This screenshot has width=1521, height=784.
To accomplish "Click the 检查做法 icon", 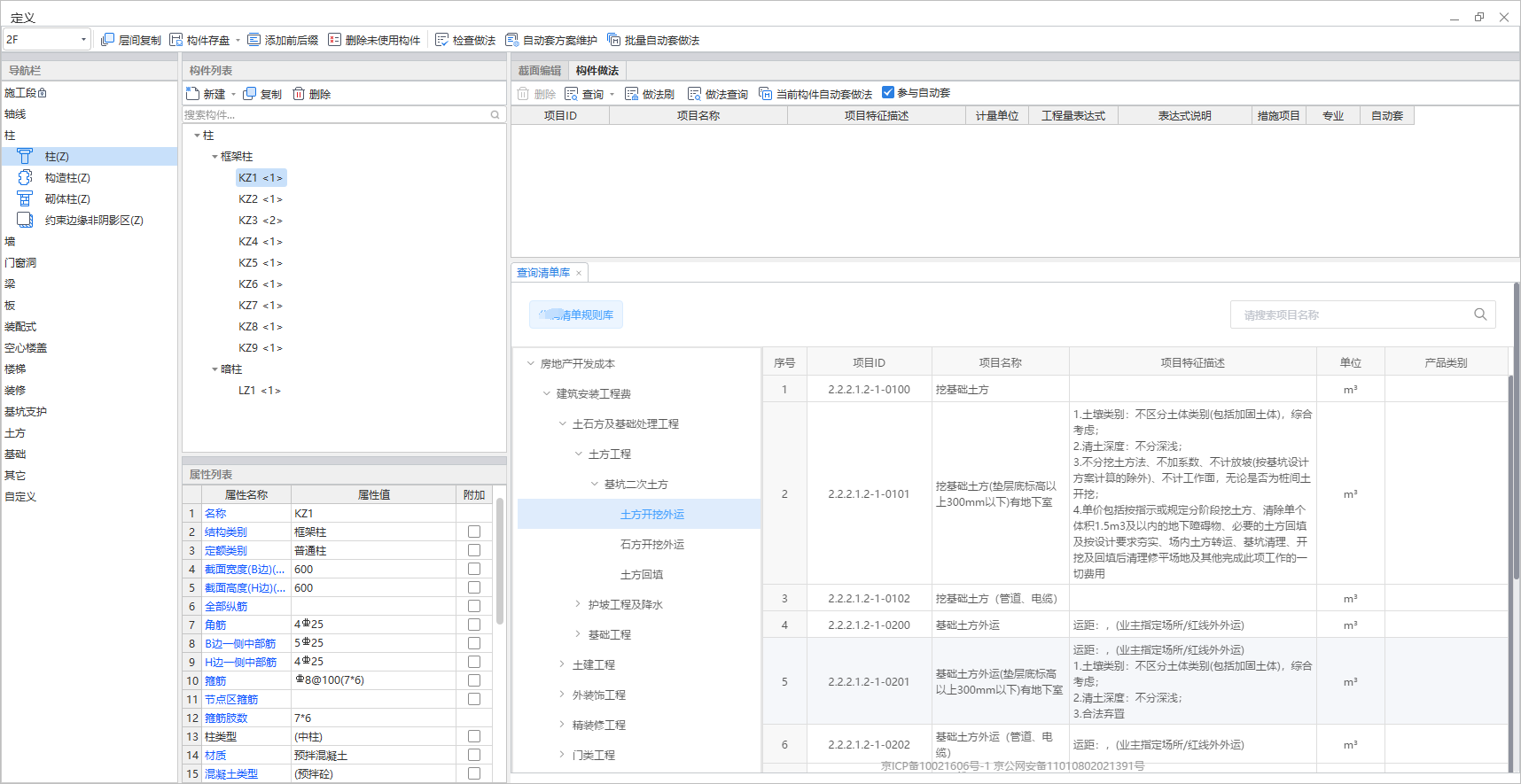I will 441,40.
